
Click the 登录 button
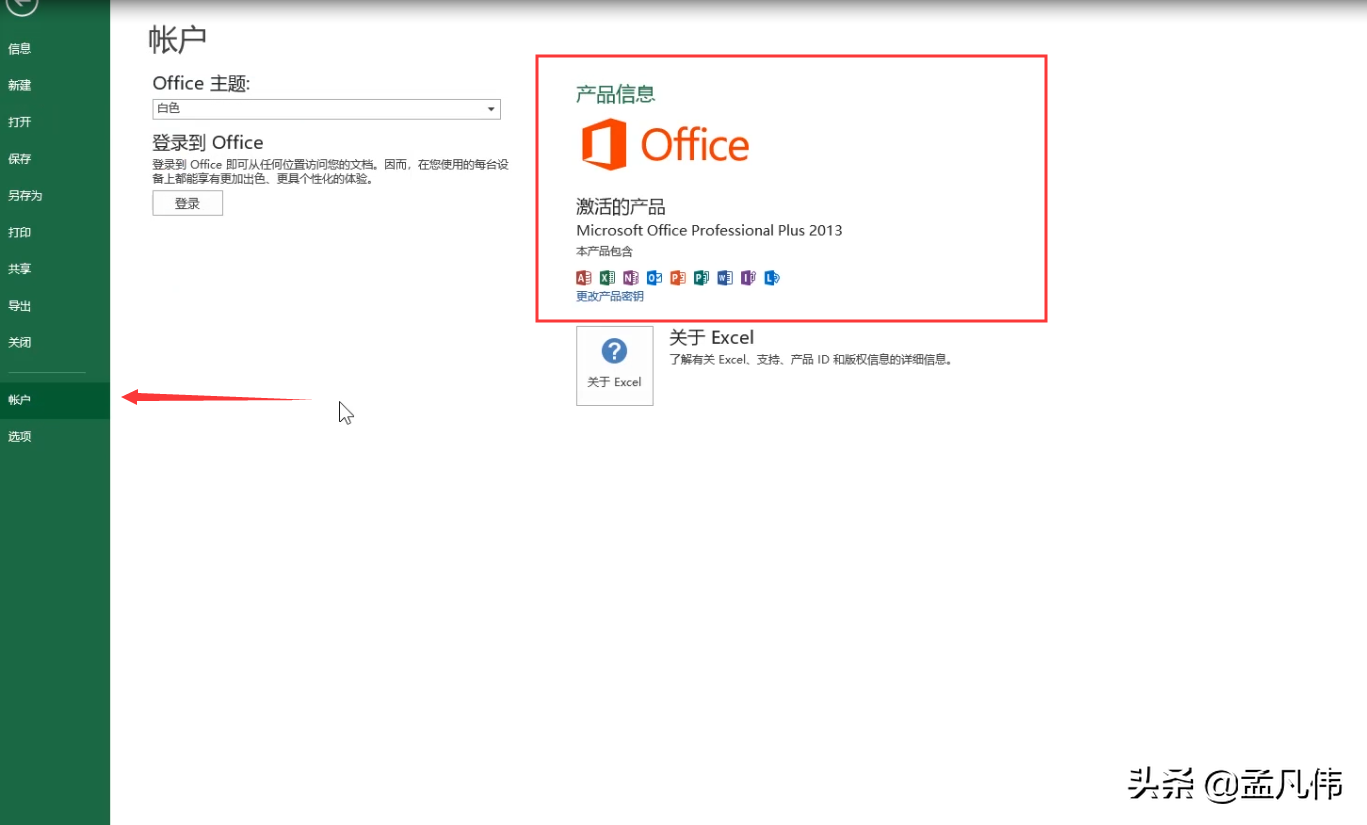tap(187, 203)
